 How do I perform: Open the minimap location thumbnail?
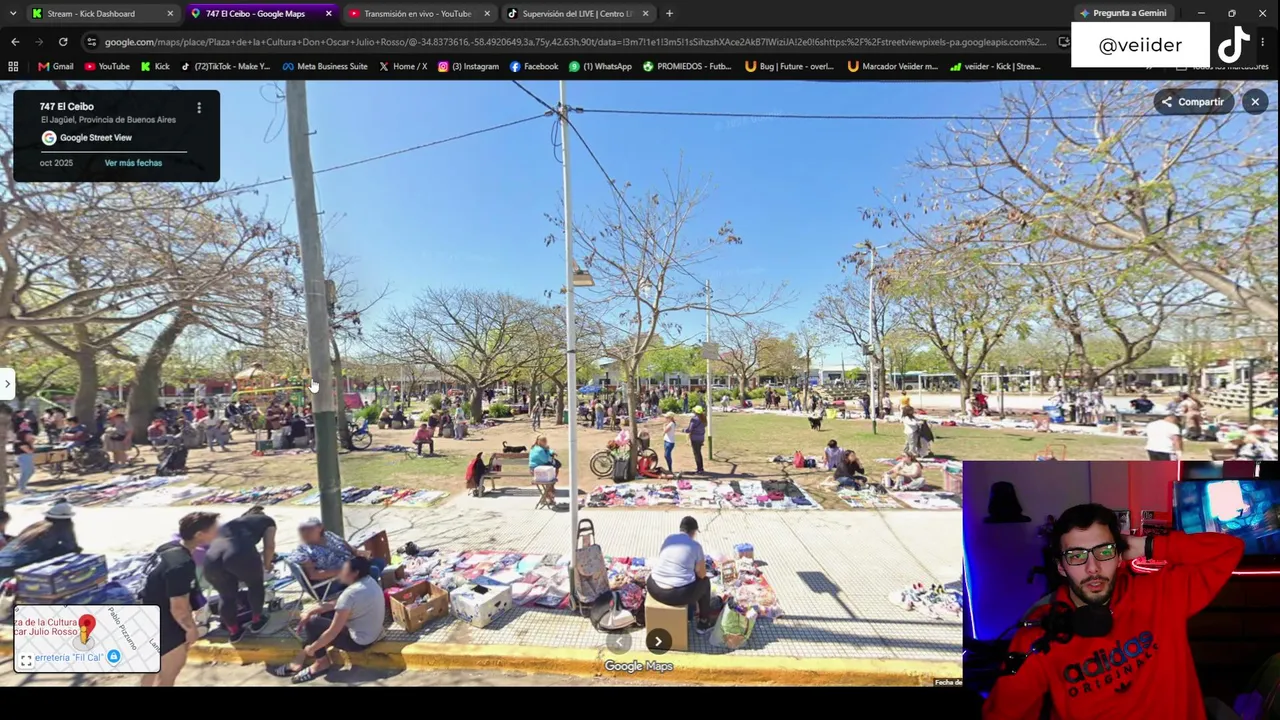(x=86, y=638)
